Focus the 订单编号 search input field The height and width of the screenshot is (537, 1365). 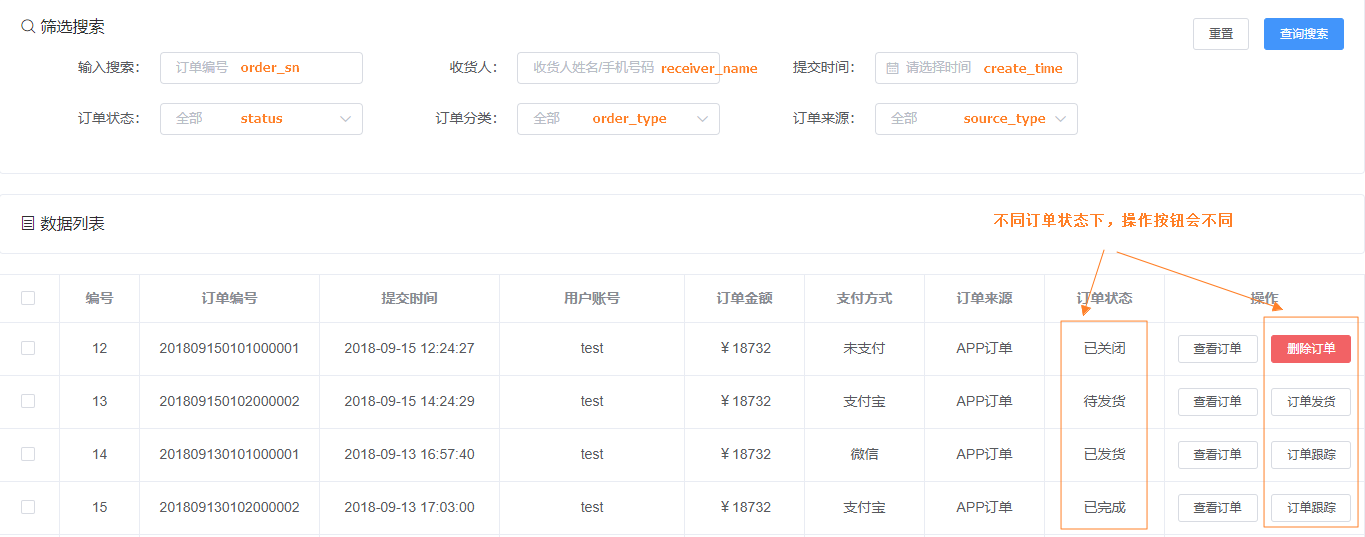point(261,68)
